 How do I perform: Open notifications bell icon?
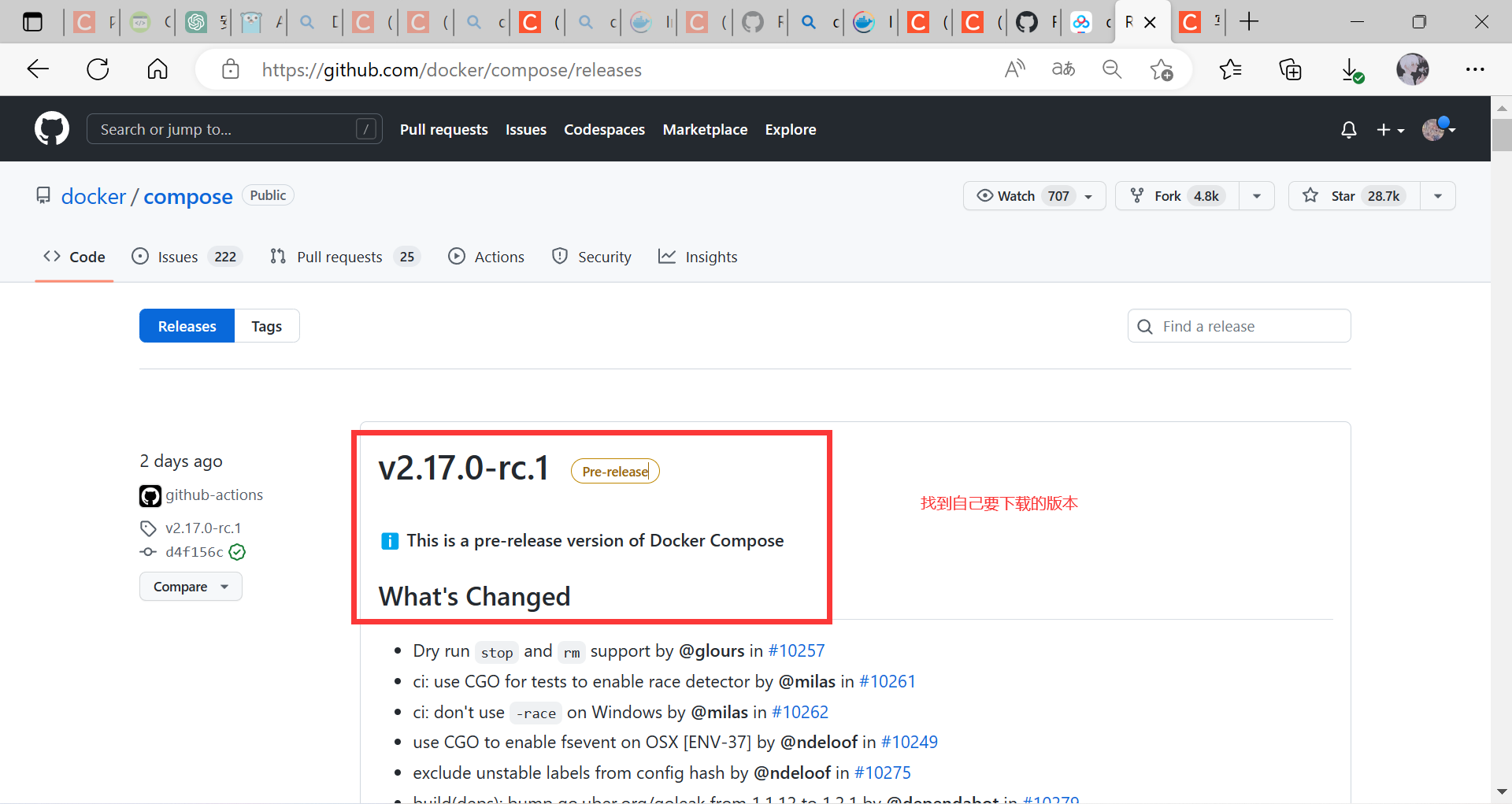click(x=1349, y=130)
